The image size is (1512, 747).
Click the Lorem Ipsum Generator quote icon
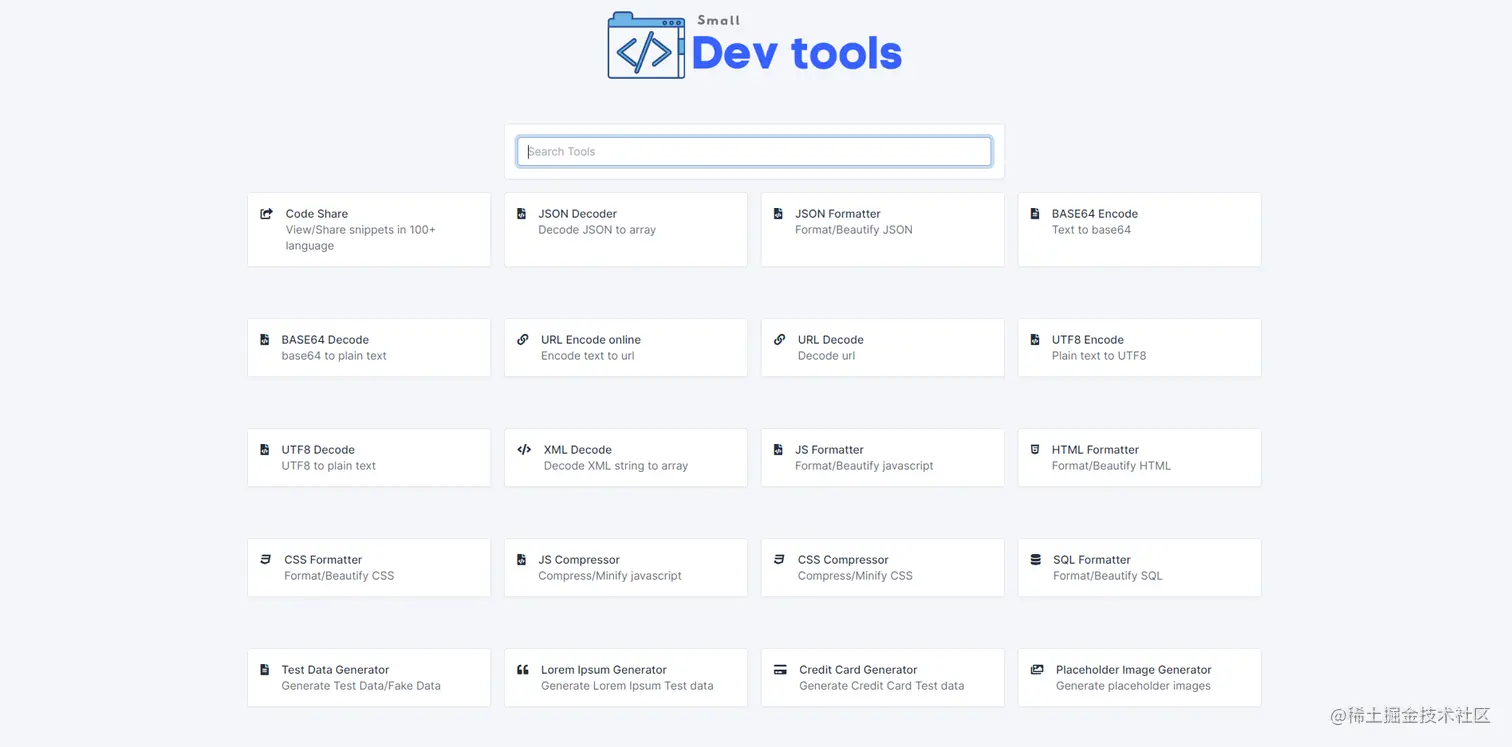pos(523,670)
